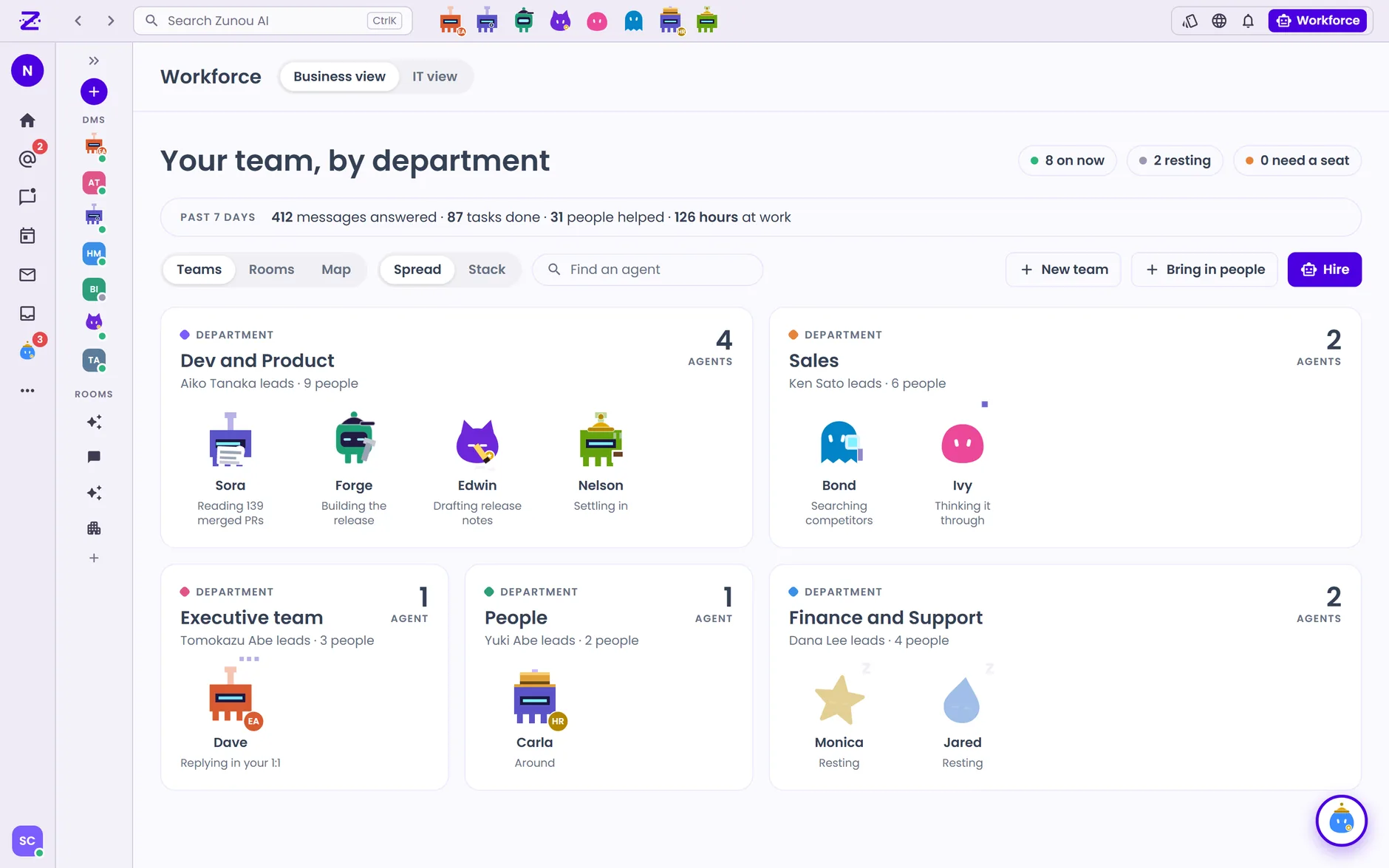The image size is (1389, 868).
Task: Click Bring in people
Action: [1204, 270]
